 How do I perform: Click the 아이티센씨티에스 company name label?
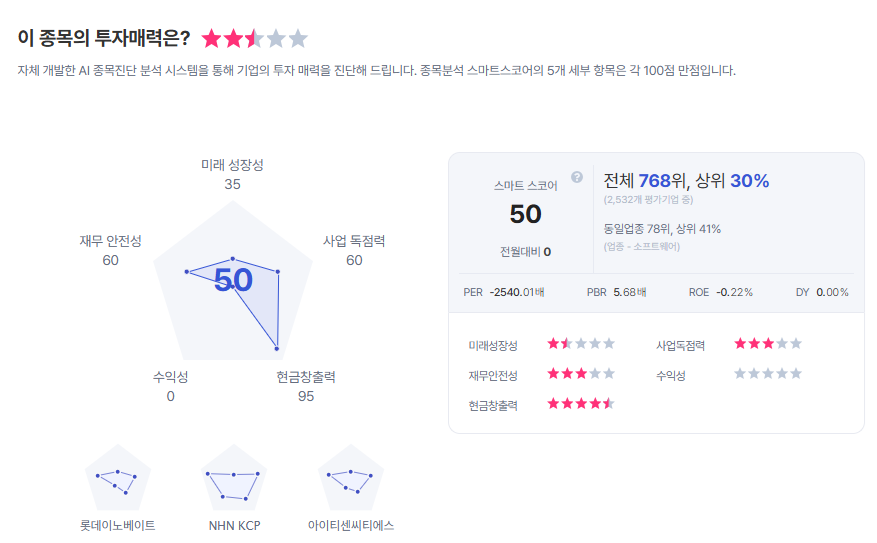351,526
